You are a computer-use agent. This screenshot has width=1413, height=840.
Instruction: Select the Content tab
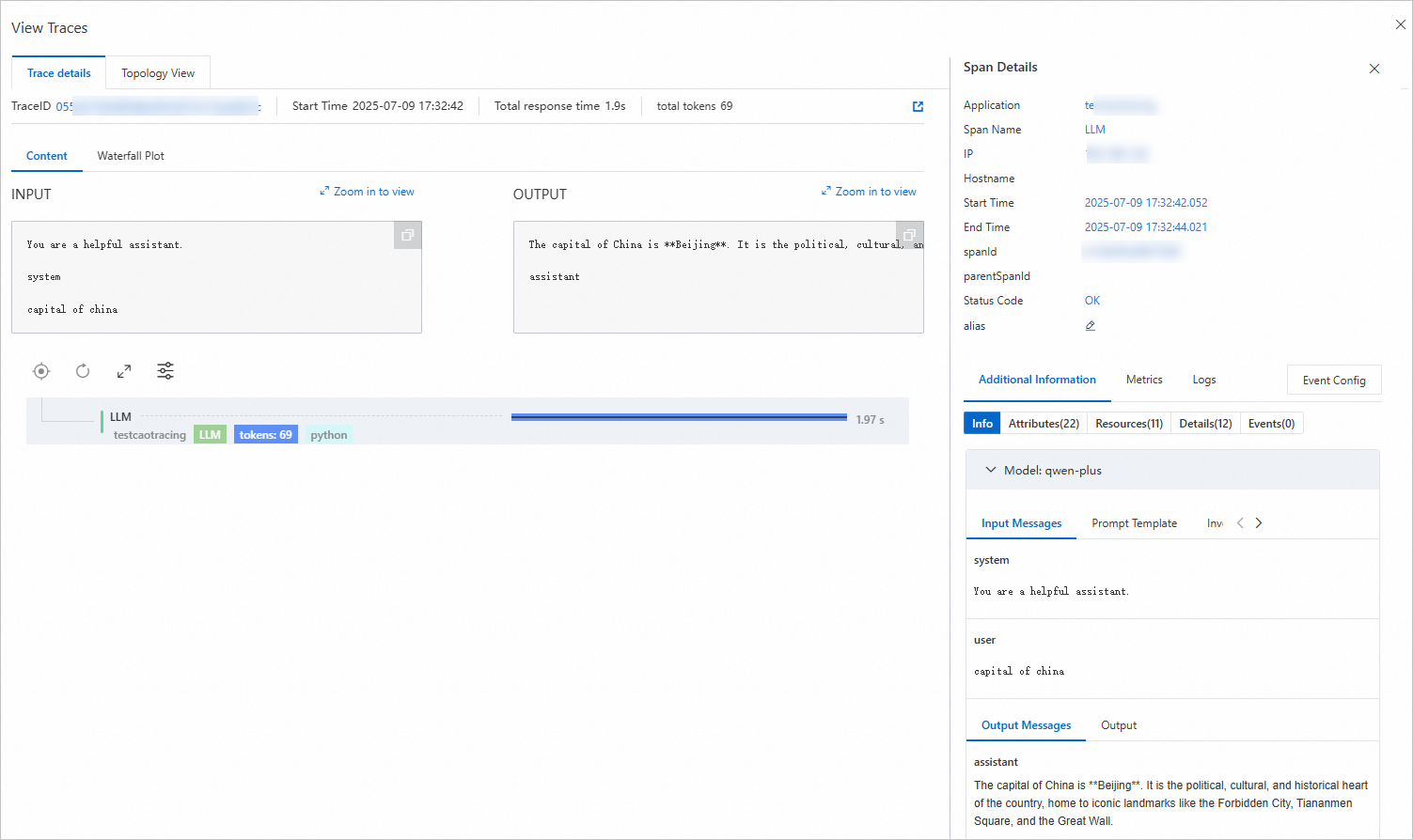[x=47, y=156]
